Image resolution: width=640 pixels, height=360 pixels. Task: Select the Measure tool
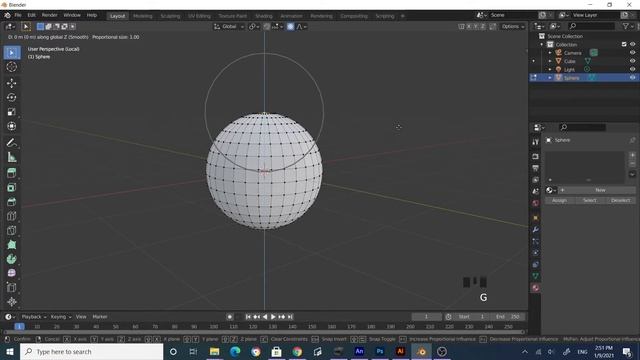tap(11, 157)
